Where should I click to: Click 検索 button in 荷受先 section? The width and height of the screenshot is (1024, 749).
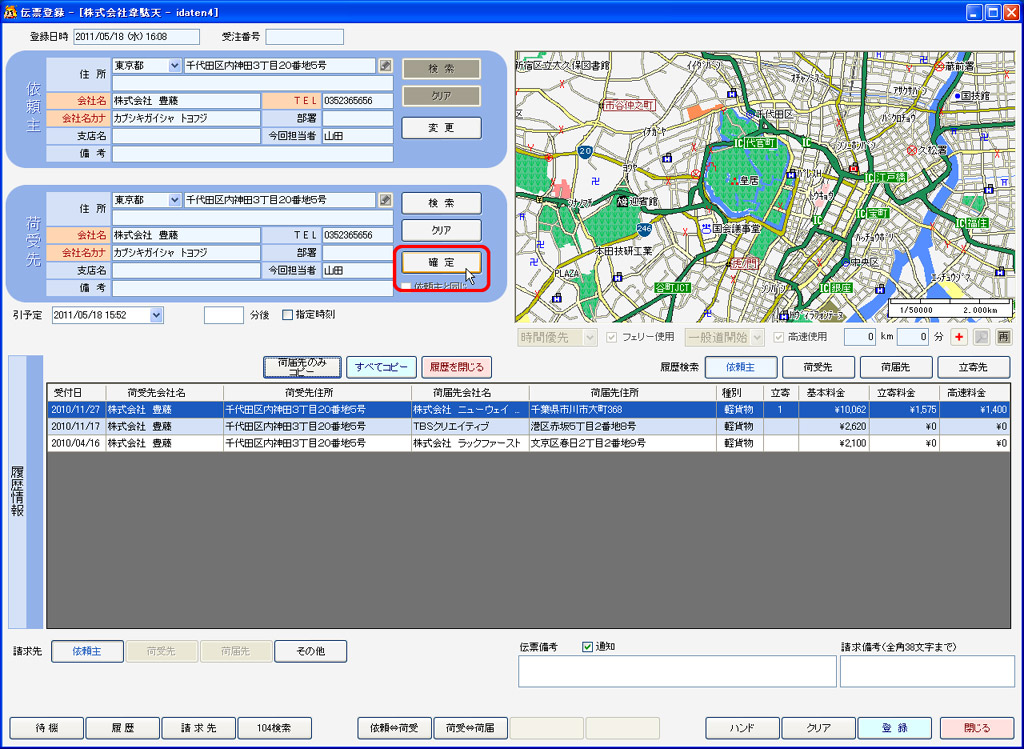(441, 203)
